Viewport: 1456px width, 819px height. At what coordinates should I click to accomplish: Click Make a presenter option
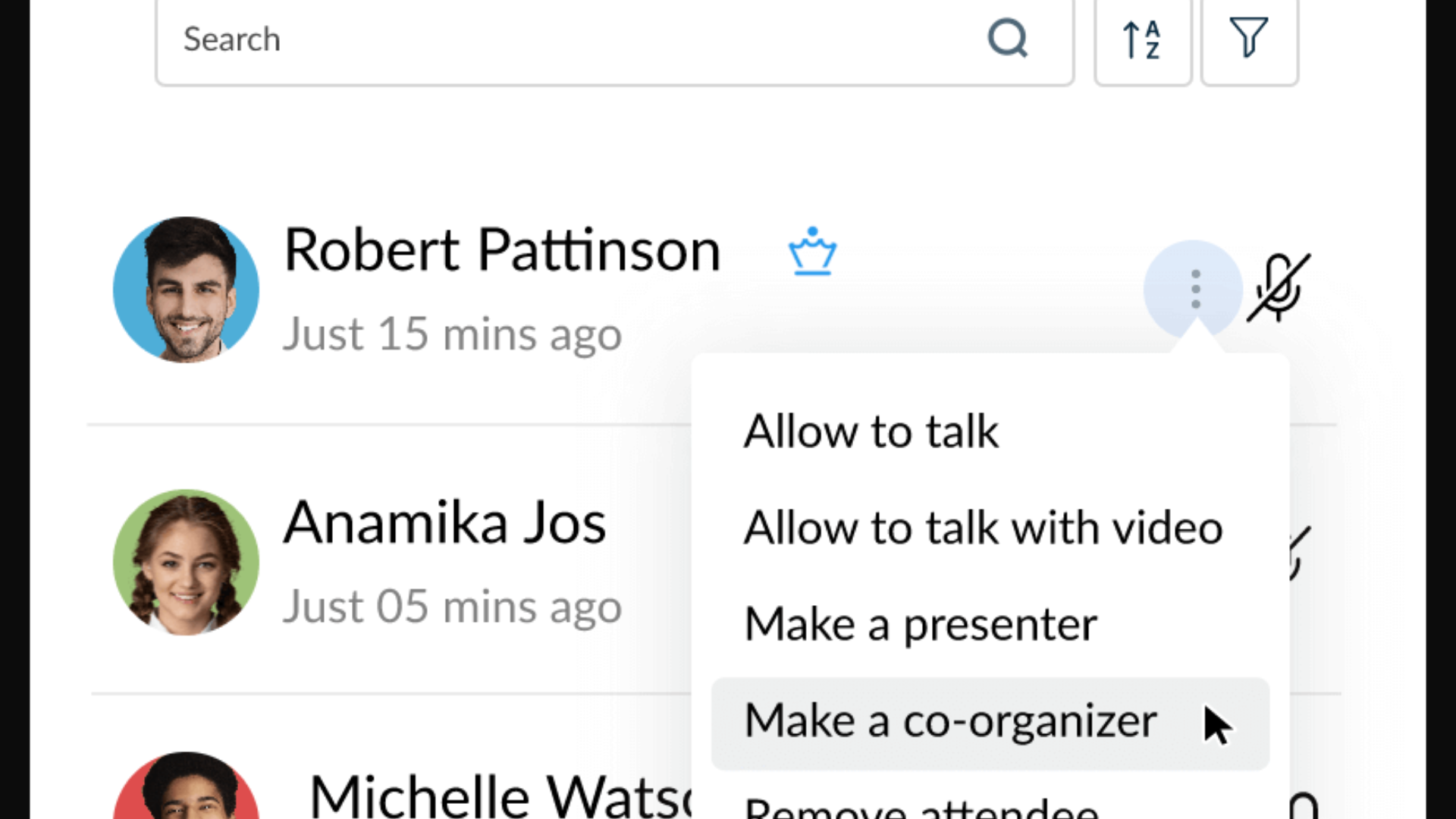click(920, 623)
